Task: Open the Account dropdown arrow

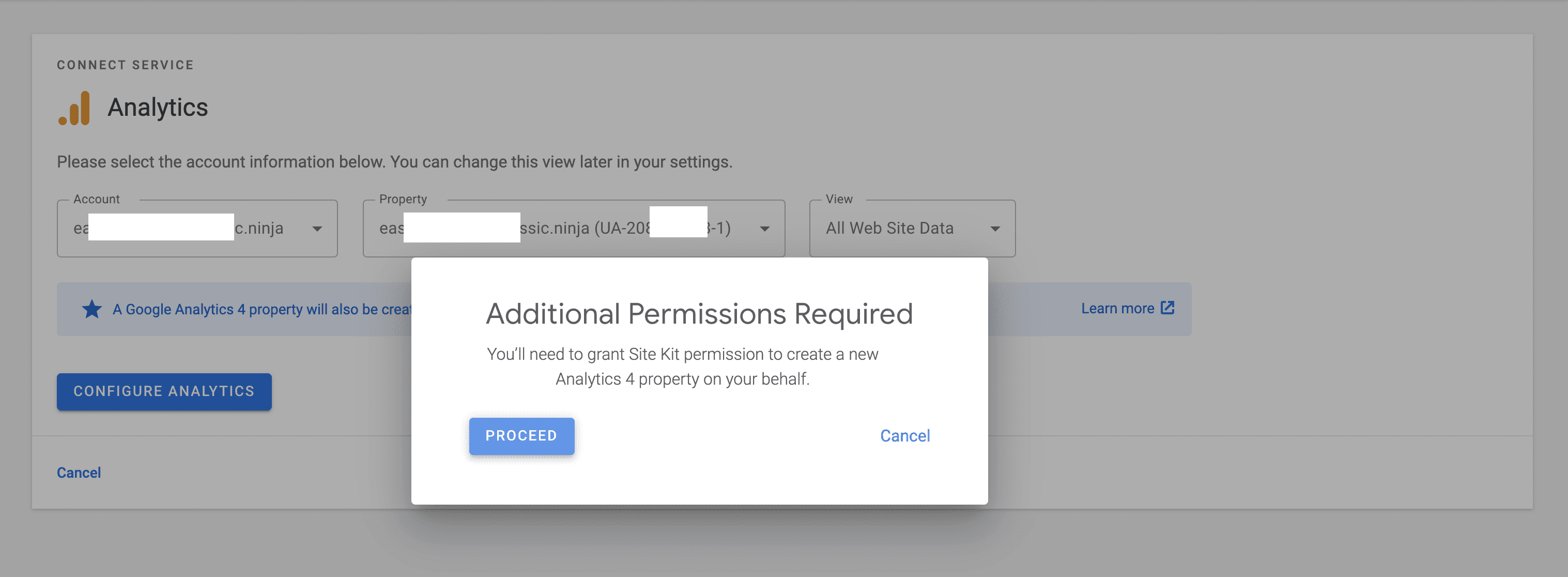Action: pyautogui.click(x=317, y=229)
